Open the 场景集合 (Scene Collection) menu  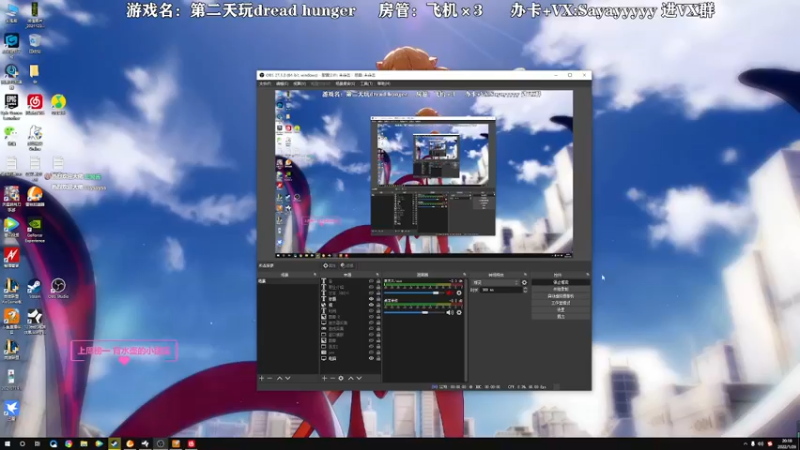(345, 84)
